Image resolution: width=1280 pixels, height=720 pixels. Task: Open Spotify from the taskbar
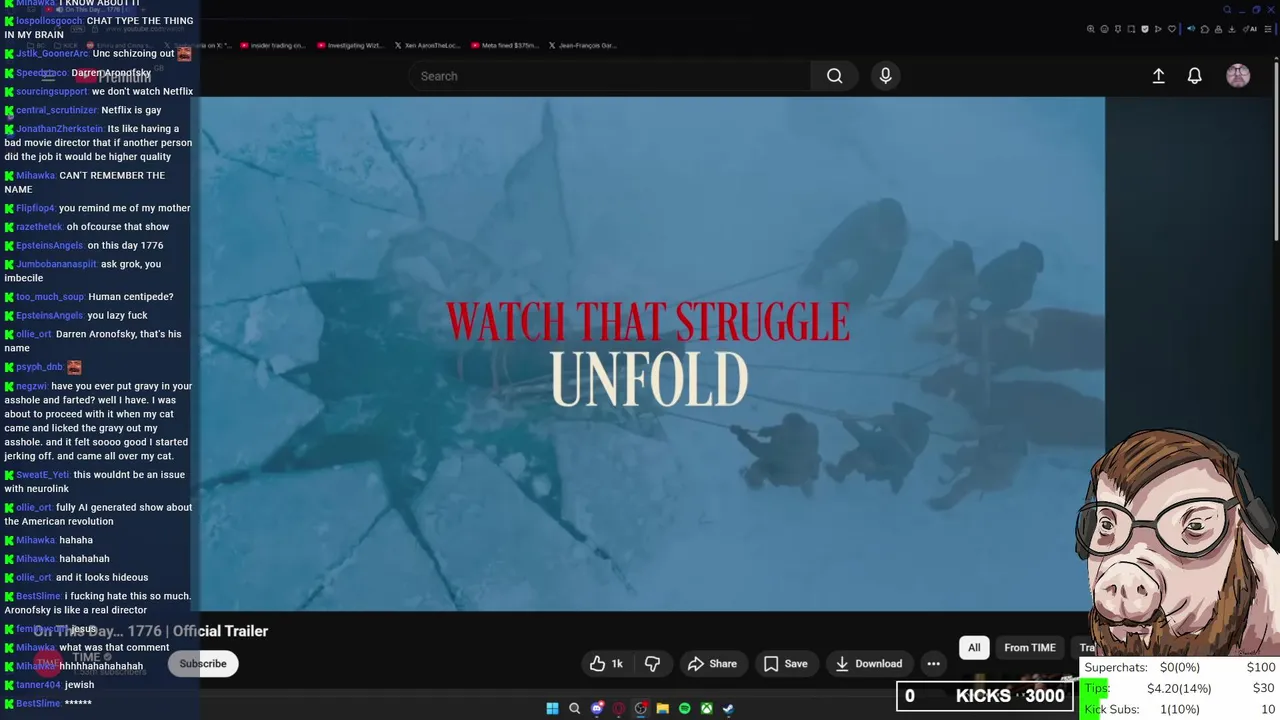click(x=685, y=709)
